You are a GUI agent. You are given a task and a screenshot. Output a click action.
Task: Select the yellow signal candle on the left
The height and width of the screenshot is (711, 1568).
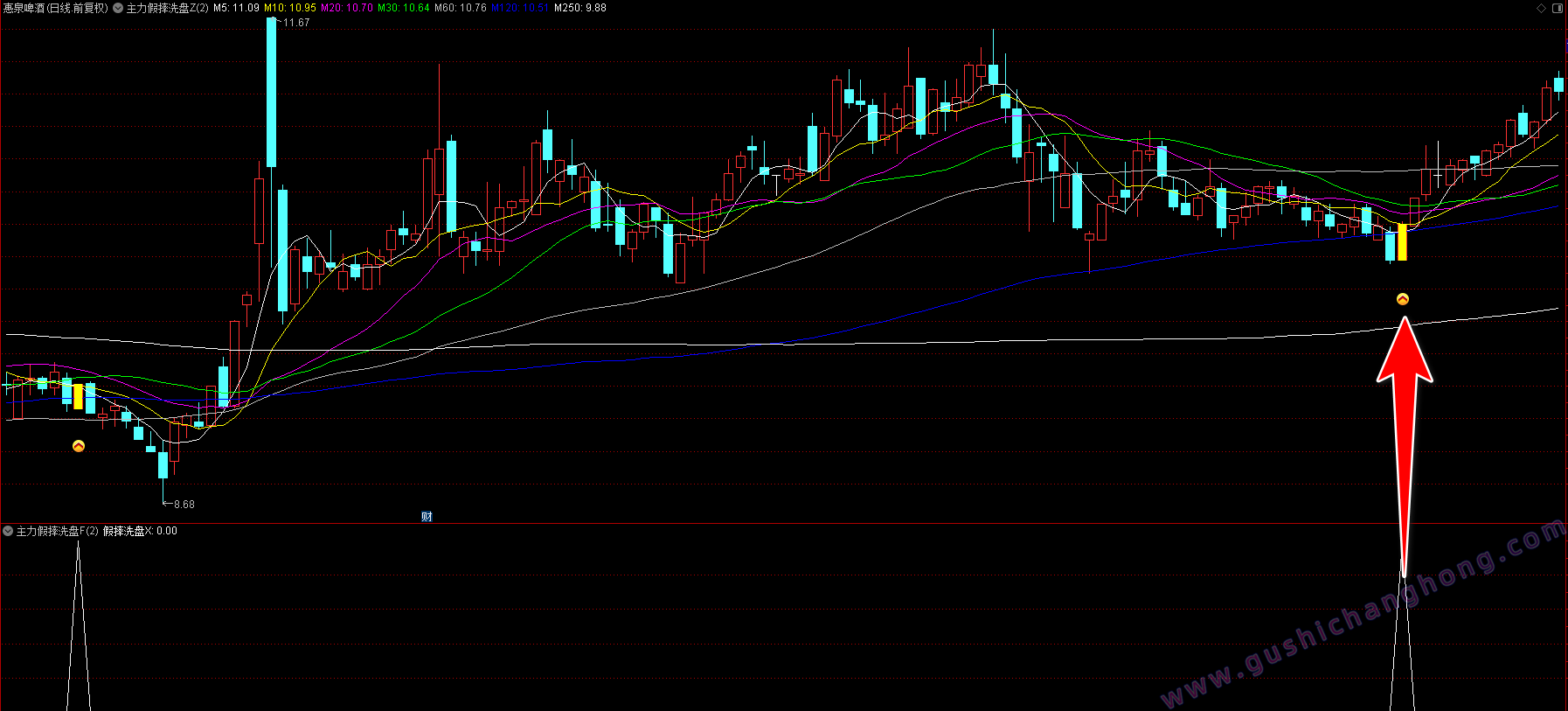(79, 396)
